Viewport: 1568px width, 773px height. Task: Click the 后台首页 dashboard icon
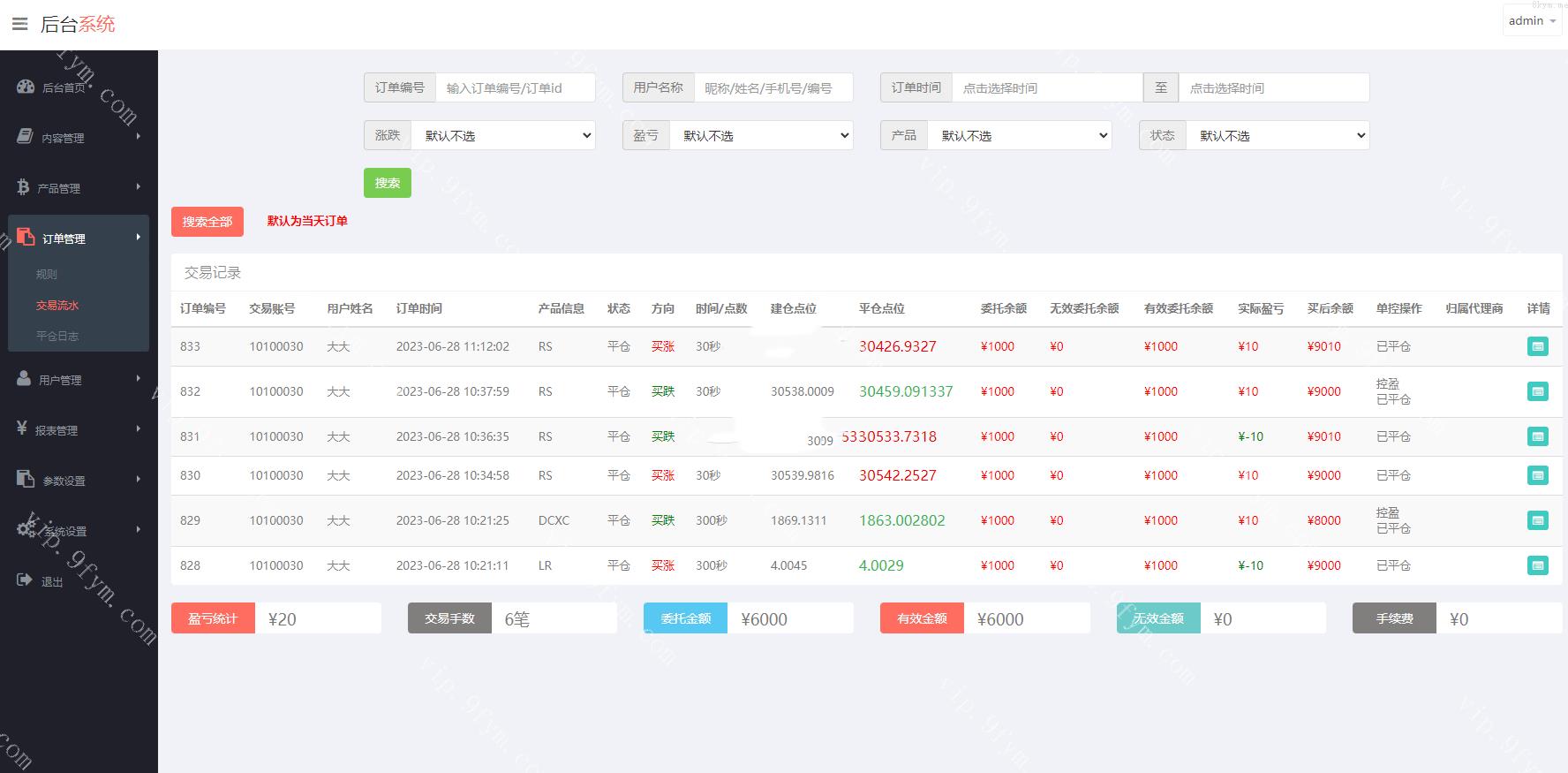(x=26, y=87)
